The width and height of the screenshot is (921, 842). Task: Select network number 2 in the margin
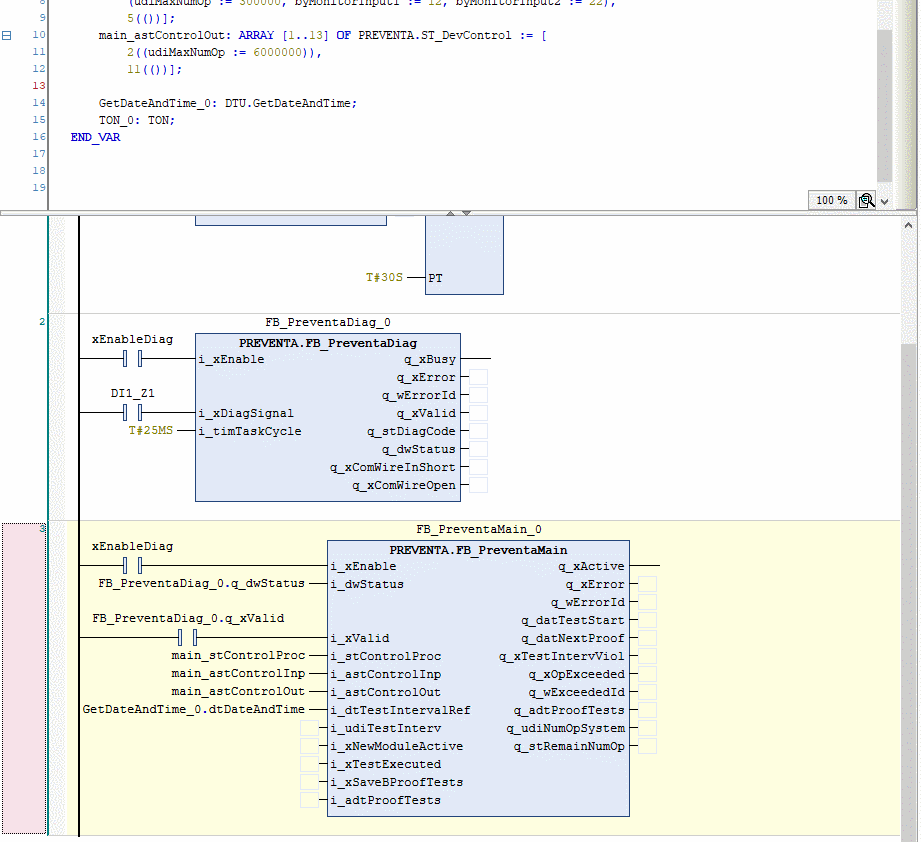[42, 322]
